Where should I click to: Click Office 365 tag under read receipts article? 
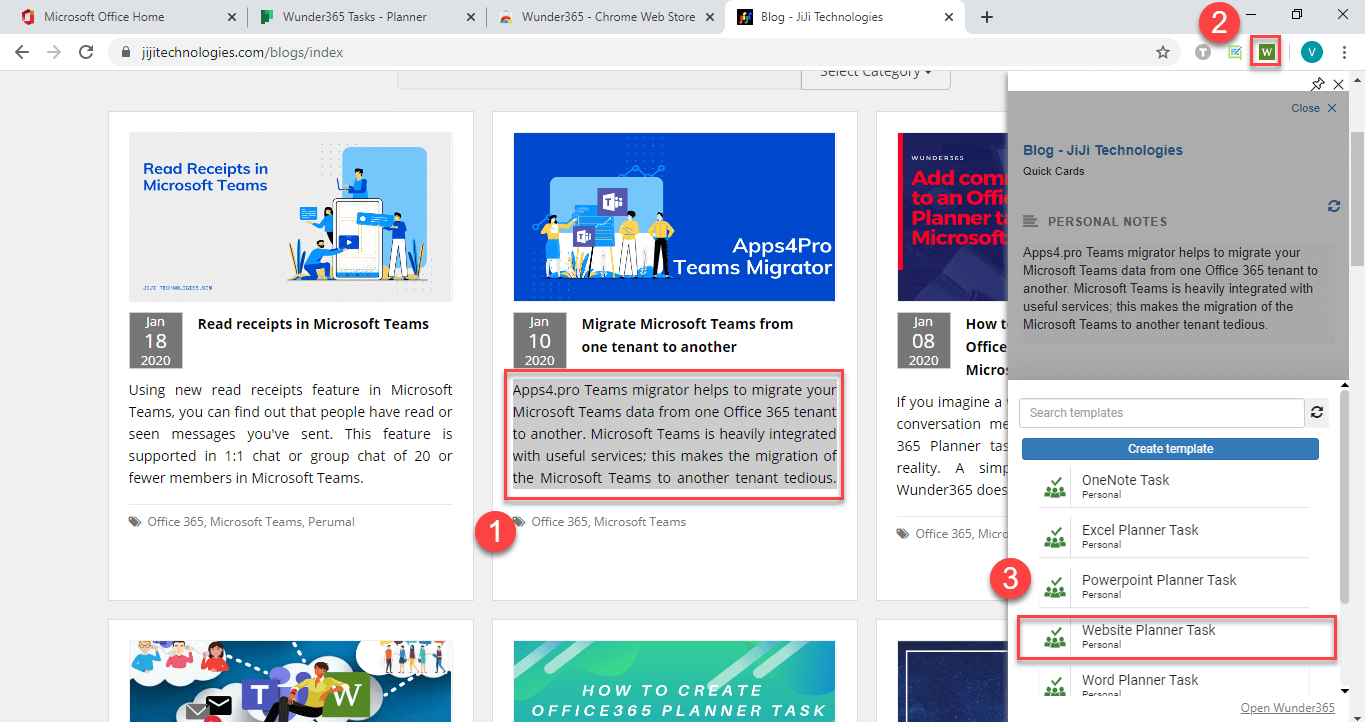point(176,522)
